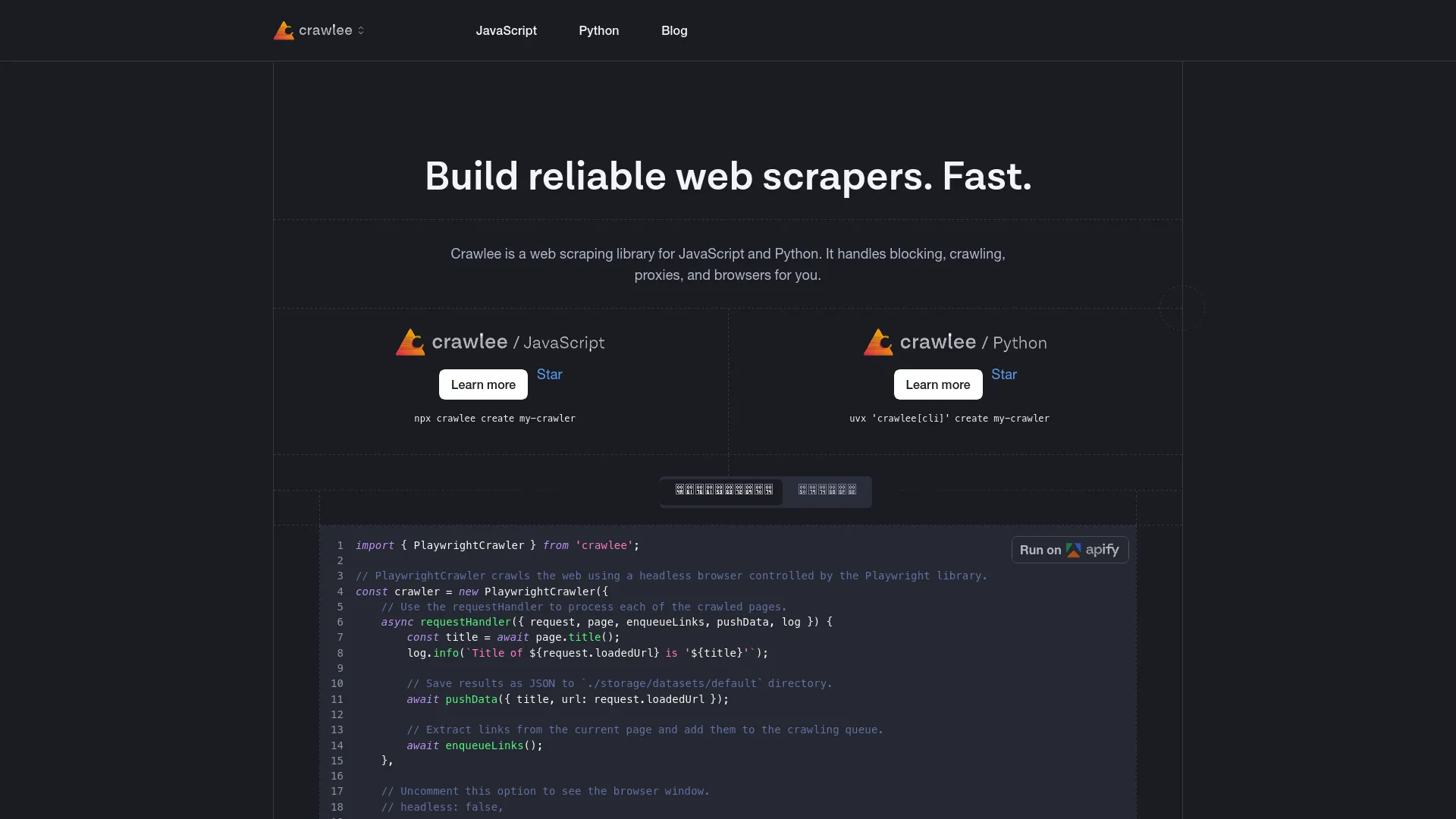This screenshot has width=1456, height=819.
Task: Star the Python Crawlee repository
Action: pos(1004,375)
